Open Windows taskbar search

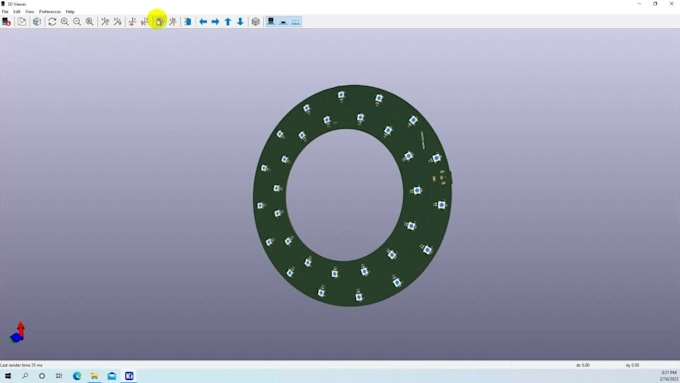[25, 376]
